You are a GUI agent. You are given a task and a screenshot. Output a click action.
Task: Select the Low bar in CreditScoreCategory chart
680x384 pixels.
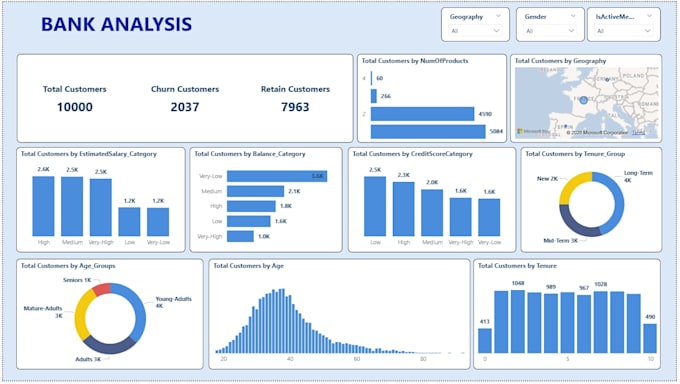(375, 206)
